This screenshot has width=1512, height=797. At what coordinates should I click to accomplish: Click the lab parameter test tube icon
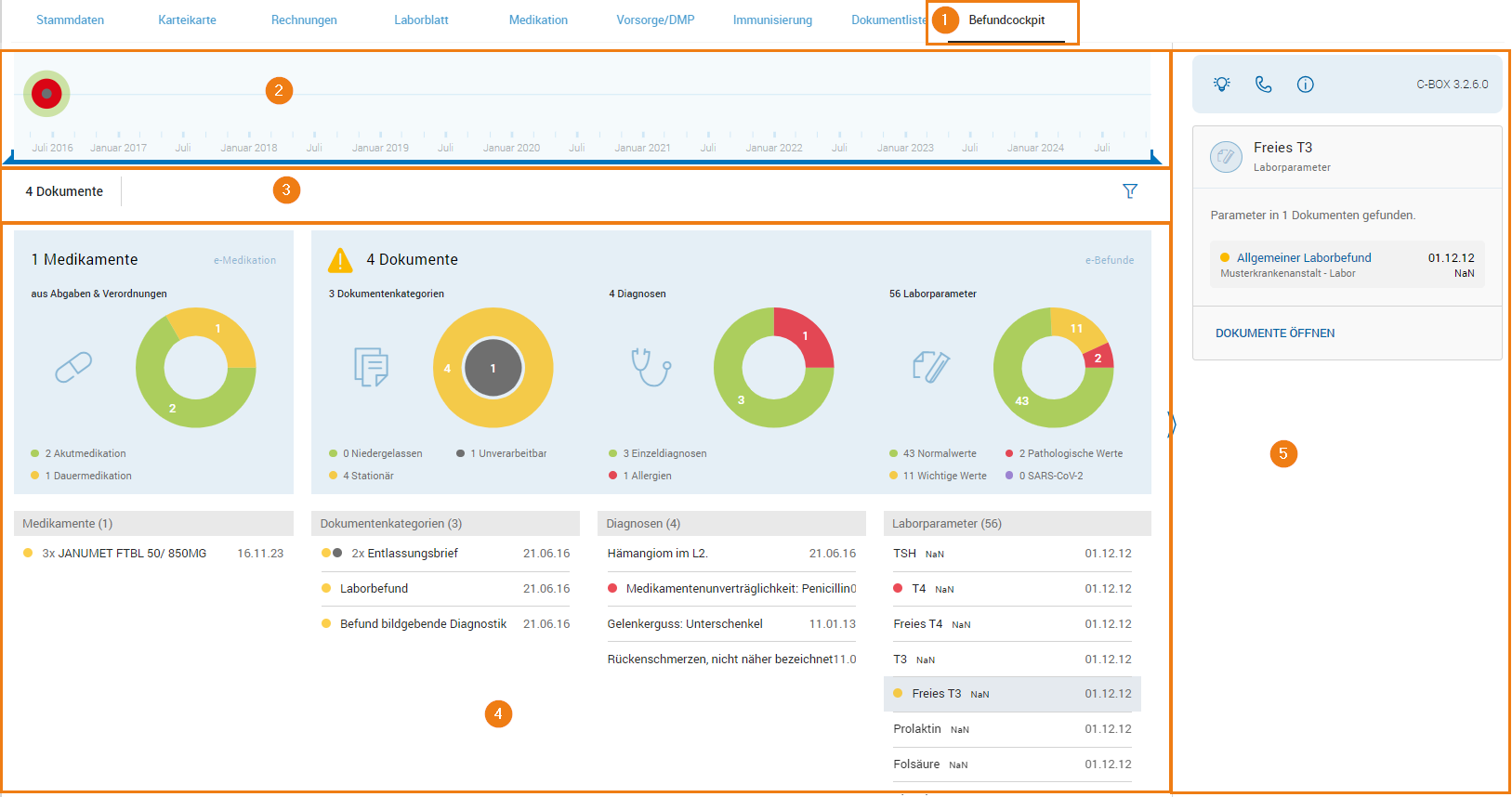(931, 367)
